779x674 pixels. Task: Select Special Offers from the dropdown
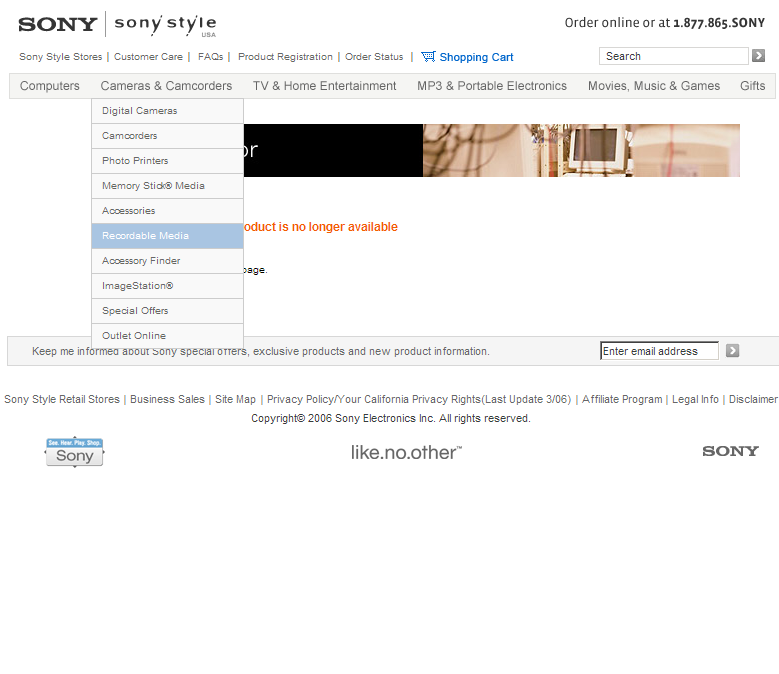(167, 311)
